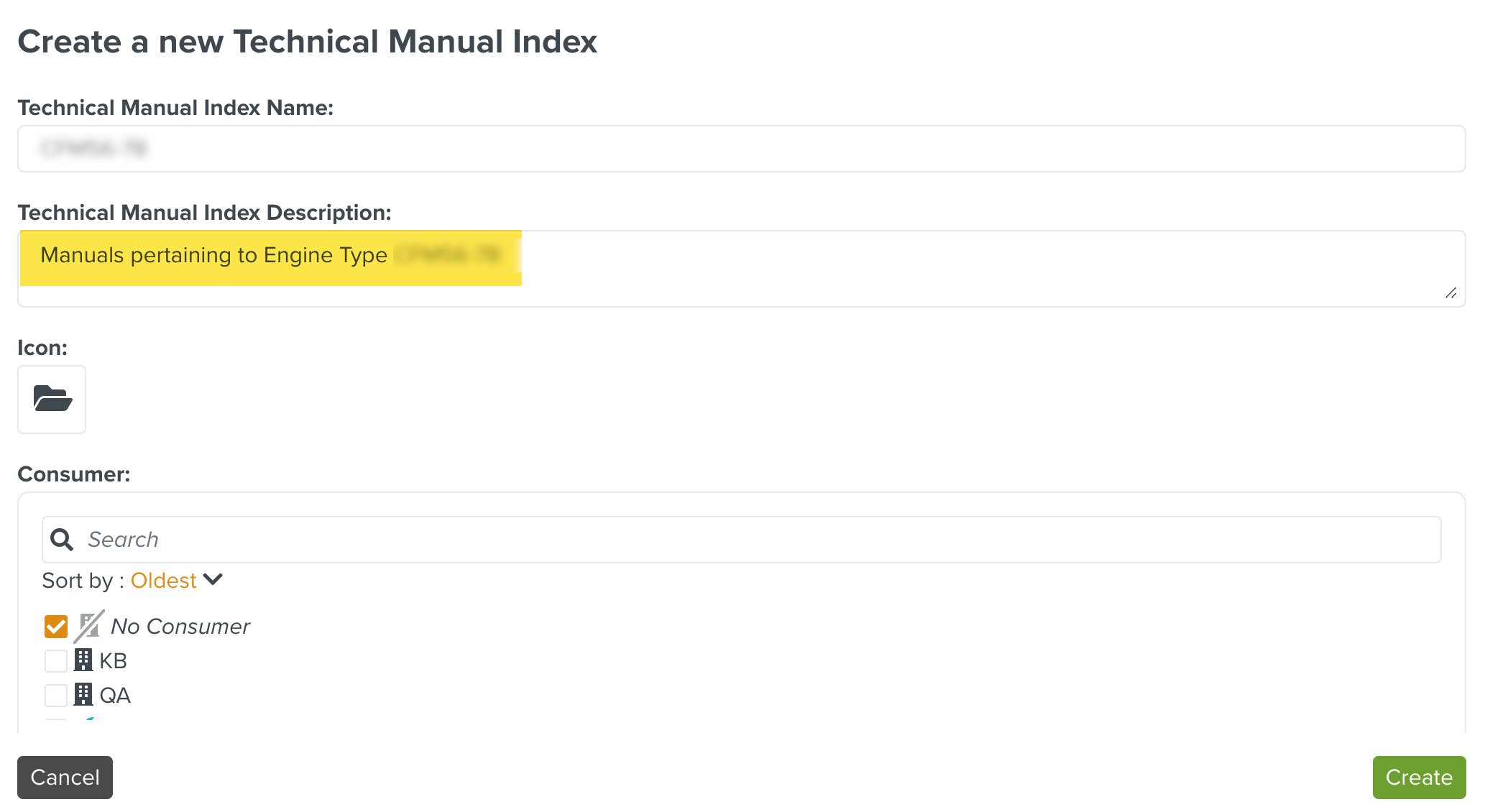
Task: Click Create to save the index
Action: (x=1417, y=777)
